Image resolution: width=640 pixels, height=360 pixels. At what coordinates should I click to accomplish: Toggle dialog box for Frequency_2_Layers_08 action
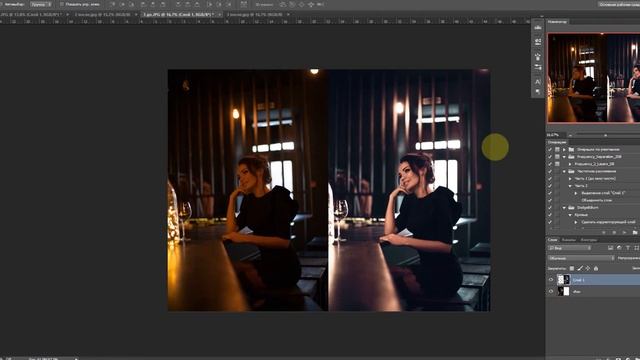558,164
